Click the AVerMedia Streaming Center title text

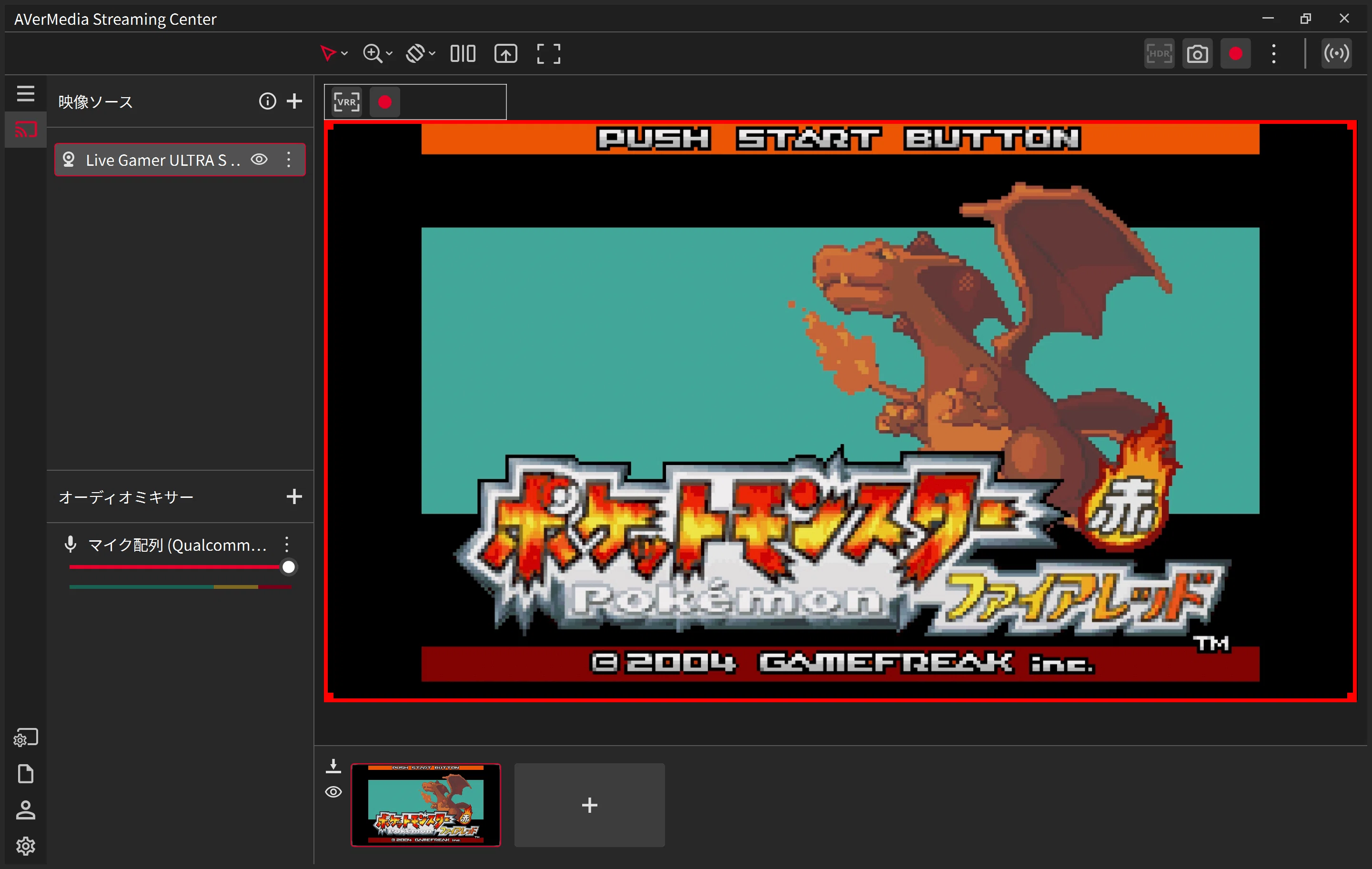coord(115,20)
